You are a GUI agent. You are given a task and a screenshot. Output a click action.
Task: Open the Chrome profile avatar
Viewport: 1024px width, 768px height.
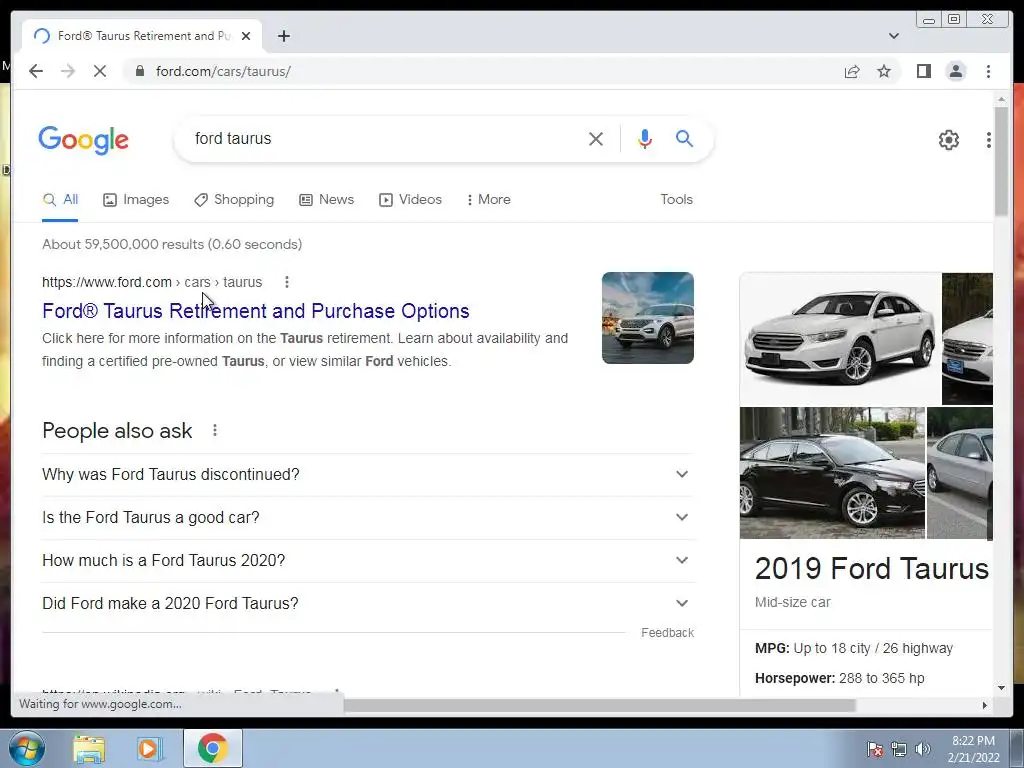[x=955, y=71]
